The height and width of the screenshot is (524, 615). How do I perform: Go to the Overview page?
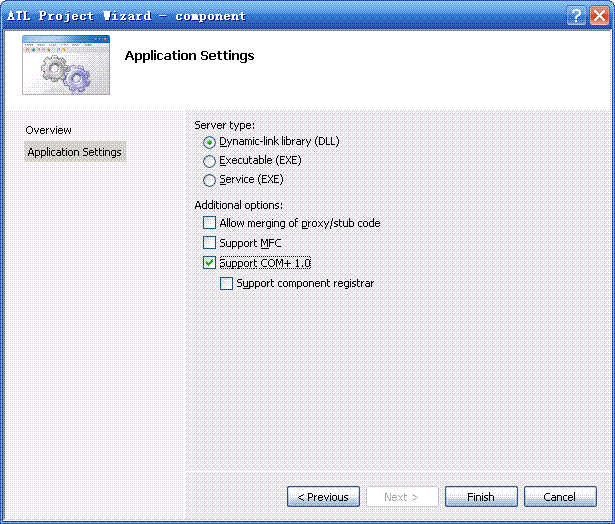[x=48, y=130]
